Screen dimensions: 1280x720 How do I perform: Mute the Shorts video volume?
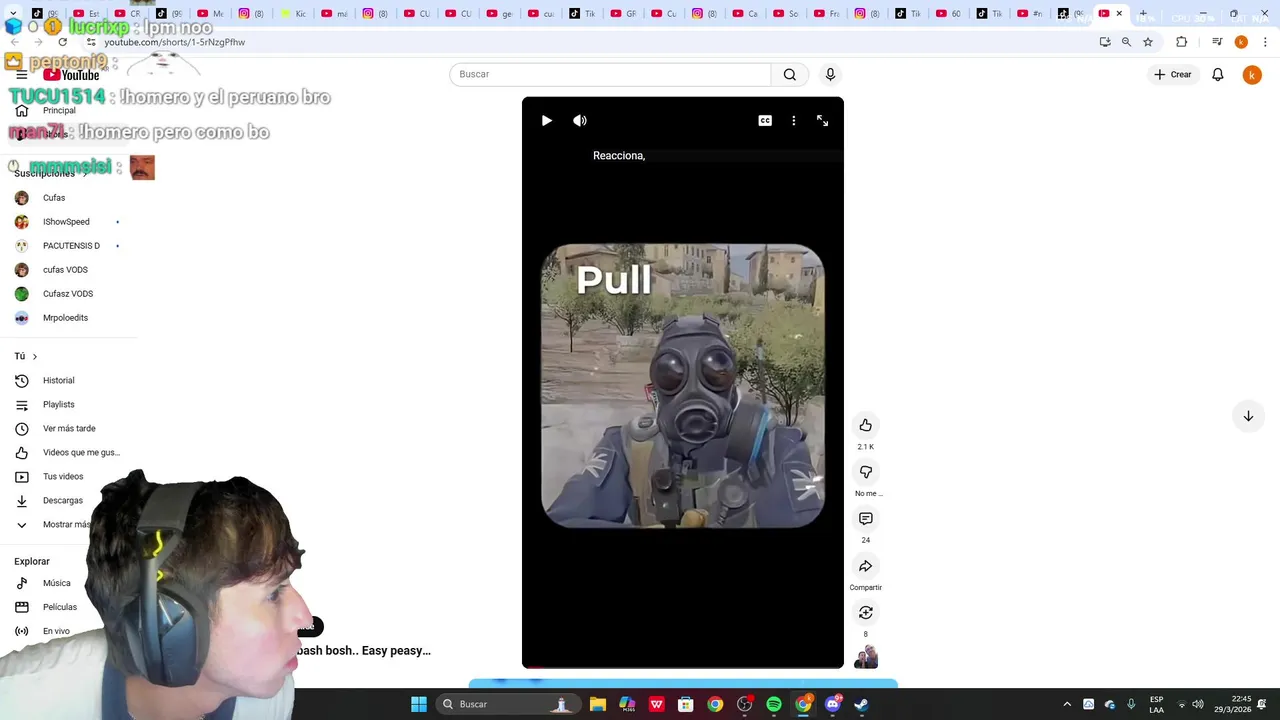point(580,120)
